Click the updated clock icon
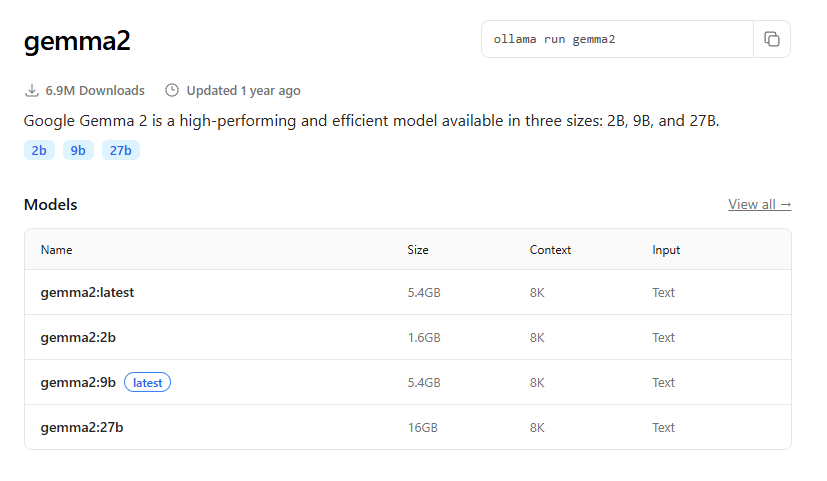The image size is (827, 481). (172, 90)
